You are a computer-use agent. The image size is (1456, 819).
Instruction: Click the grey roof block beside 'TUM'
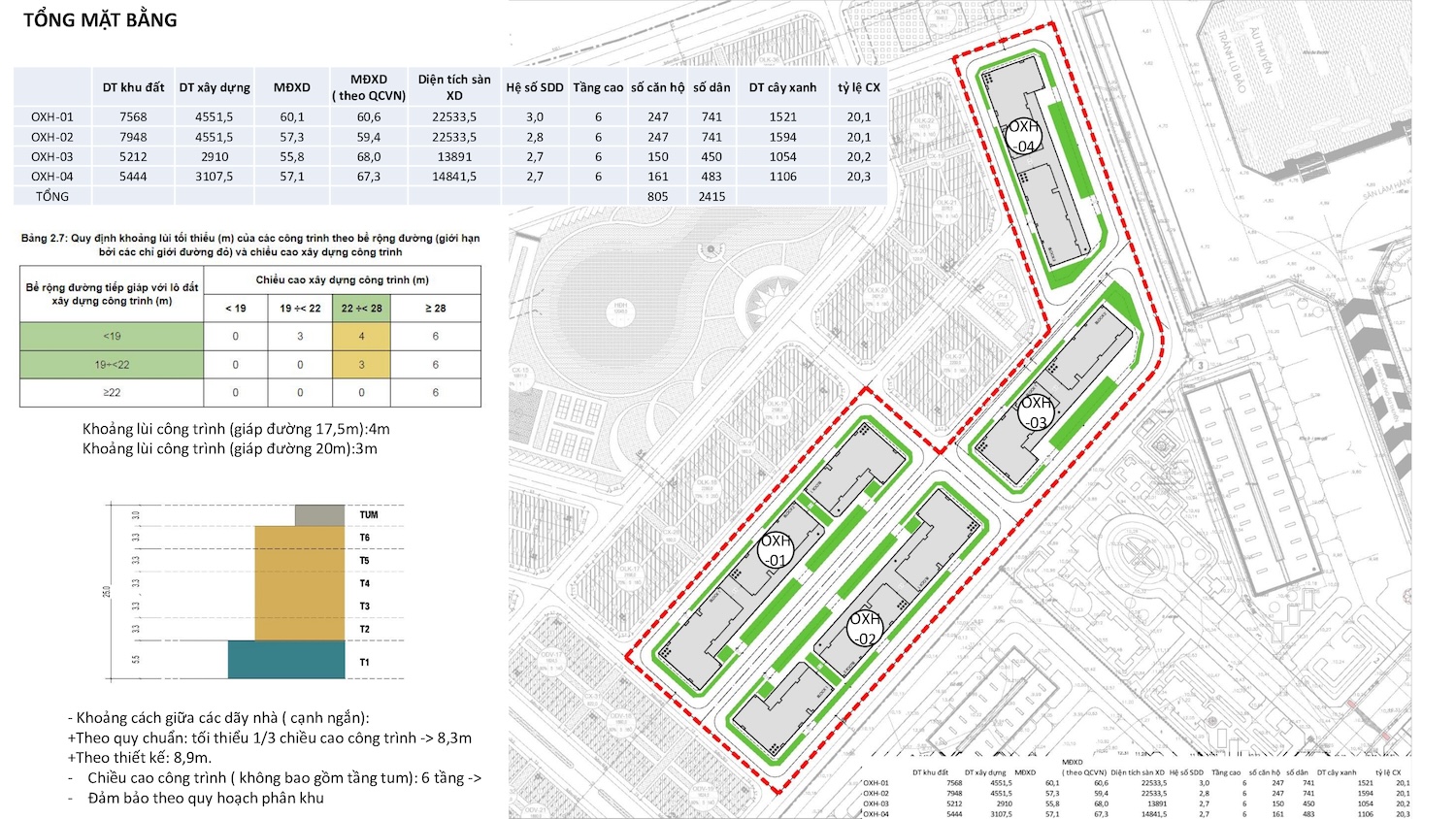(x=319, y=515)
